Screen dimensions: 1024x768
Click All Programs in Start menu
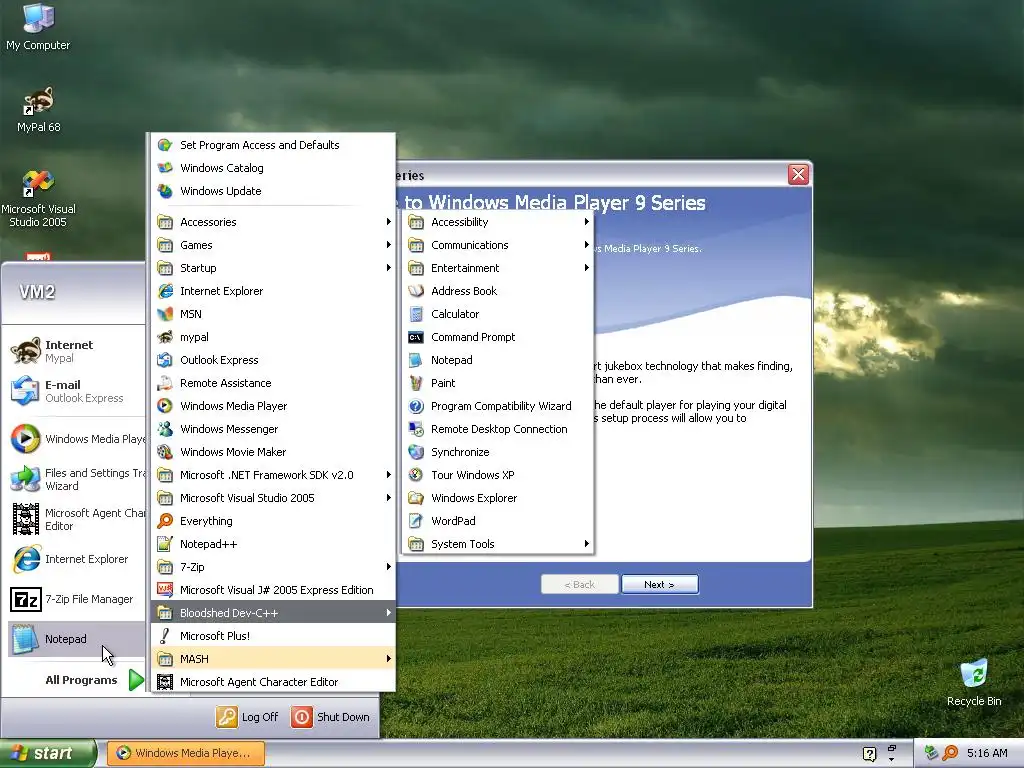click(x=95, y=680)
